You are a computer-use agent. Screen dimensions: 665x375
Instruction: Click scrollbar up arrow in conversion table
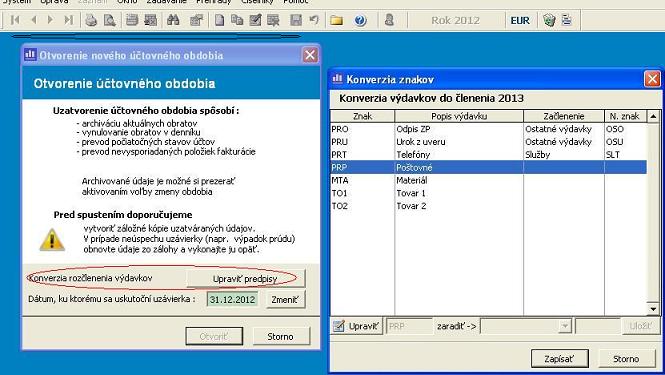[653, 116]
